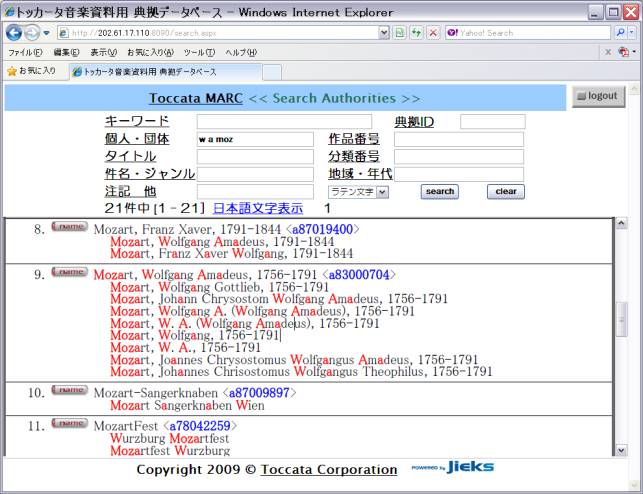The width and height of the screenshot is (643, 494).
Task: Open the お気に入り(A) menu
Action: pyautogui.click(x=150, y=52)
